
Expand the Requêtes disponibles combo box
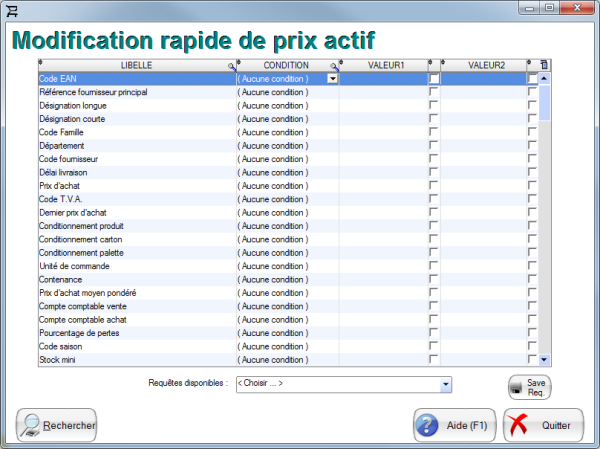click(x=446, y=383)
